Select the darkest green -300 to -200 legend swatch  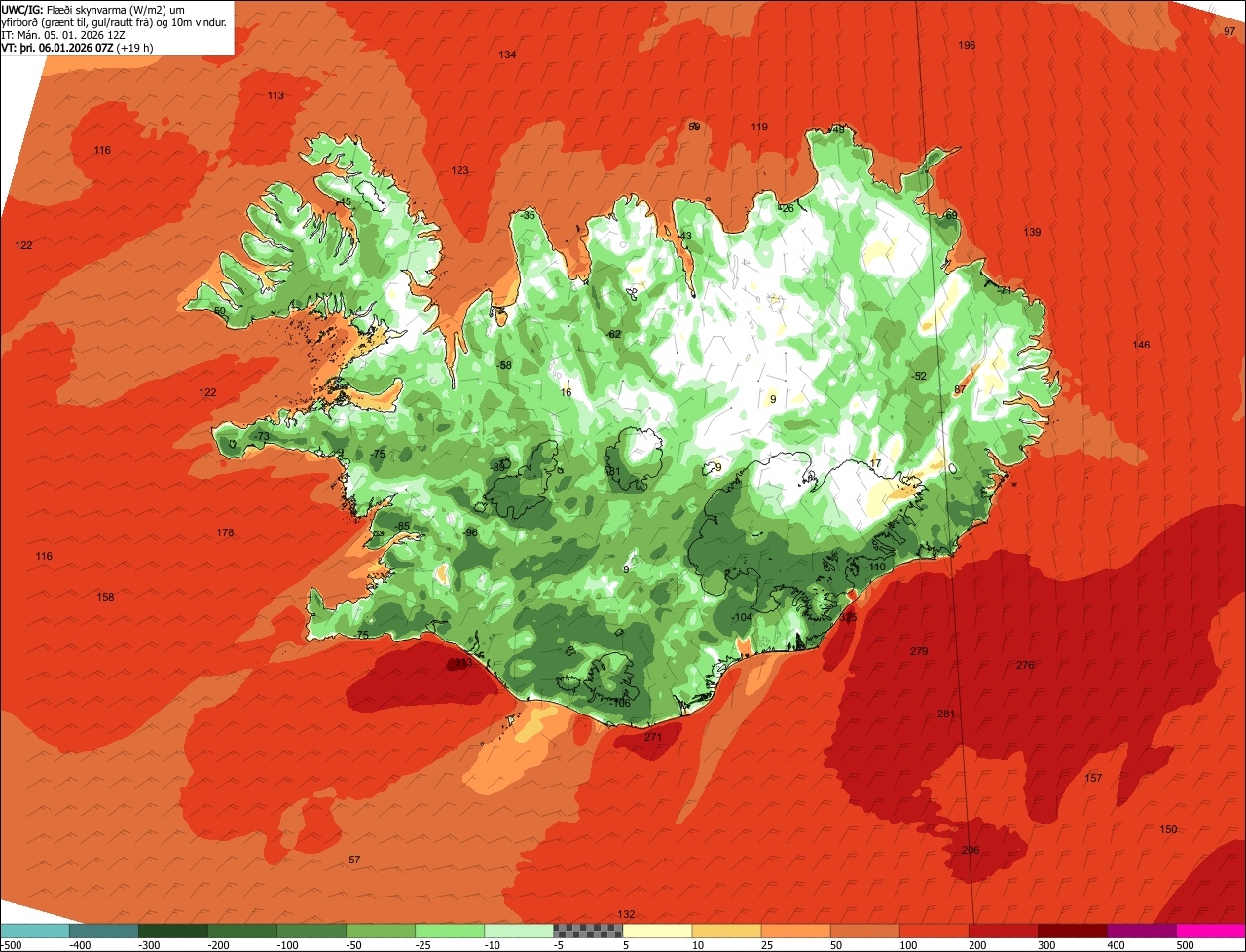coord(173,931)
